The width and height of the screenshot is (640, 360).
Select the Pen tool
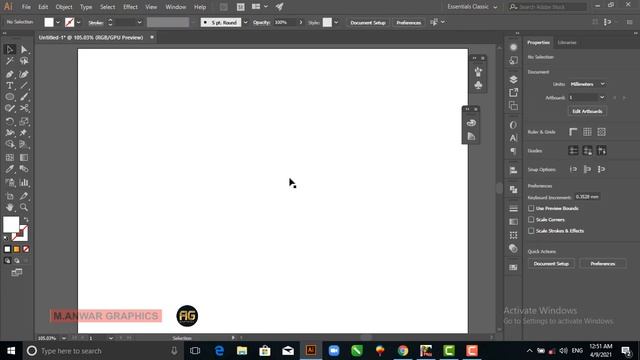[10, 74]
